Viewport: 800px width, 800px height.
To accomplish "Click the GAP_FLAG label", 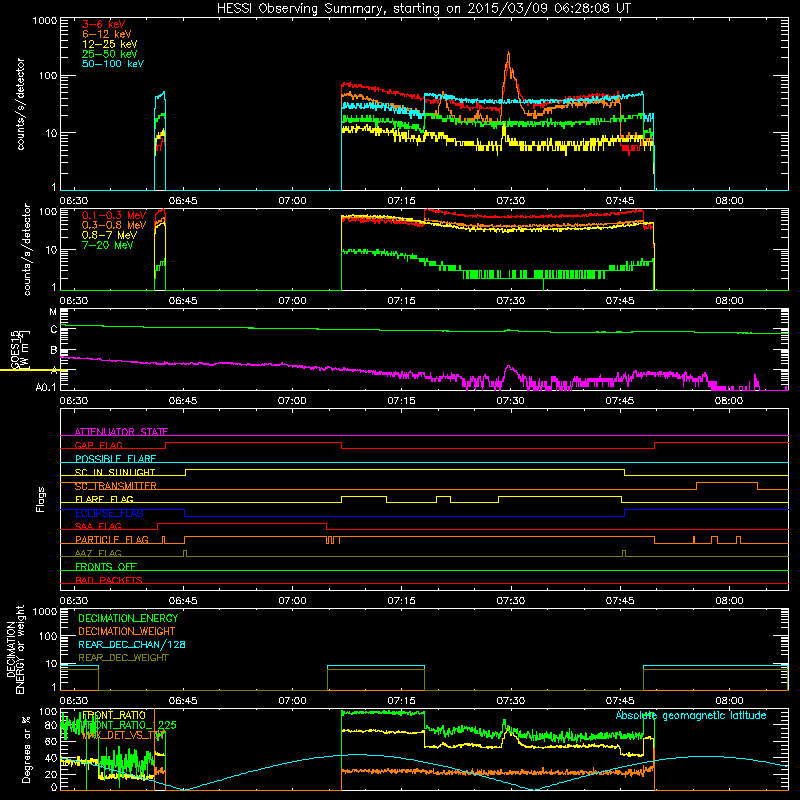I will click(x=98, y=445).
